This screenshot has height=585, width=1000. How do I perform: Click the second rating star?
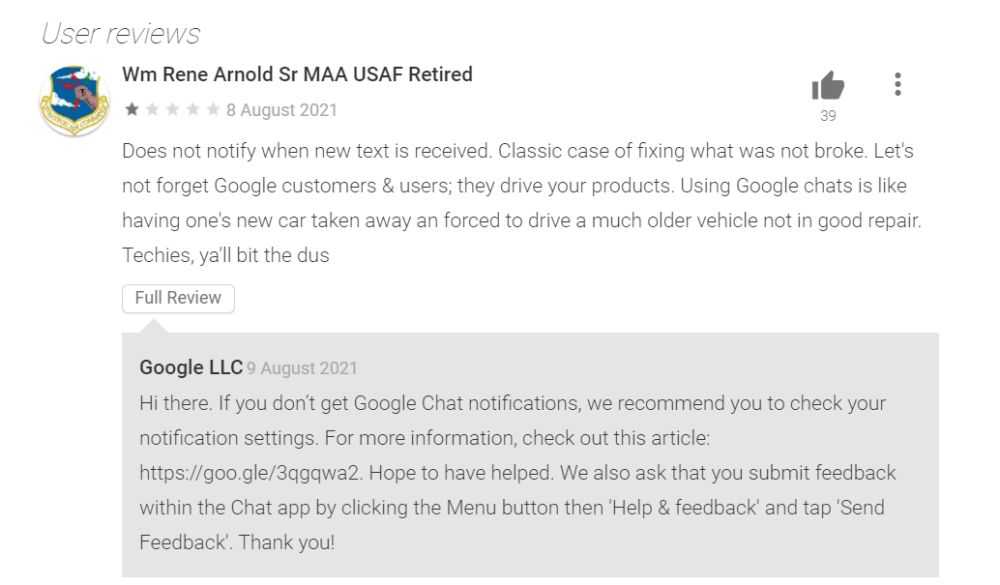pos(150,109)
